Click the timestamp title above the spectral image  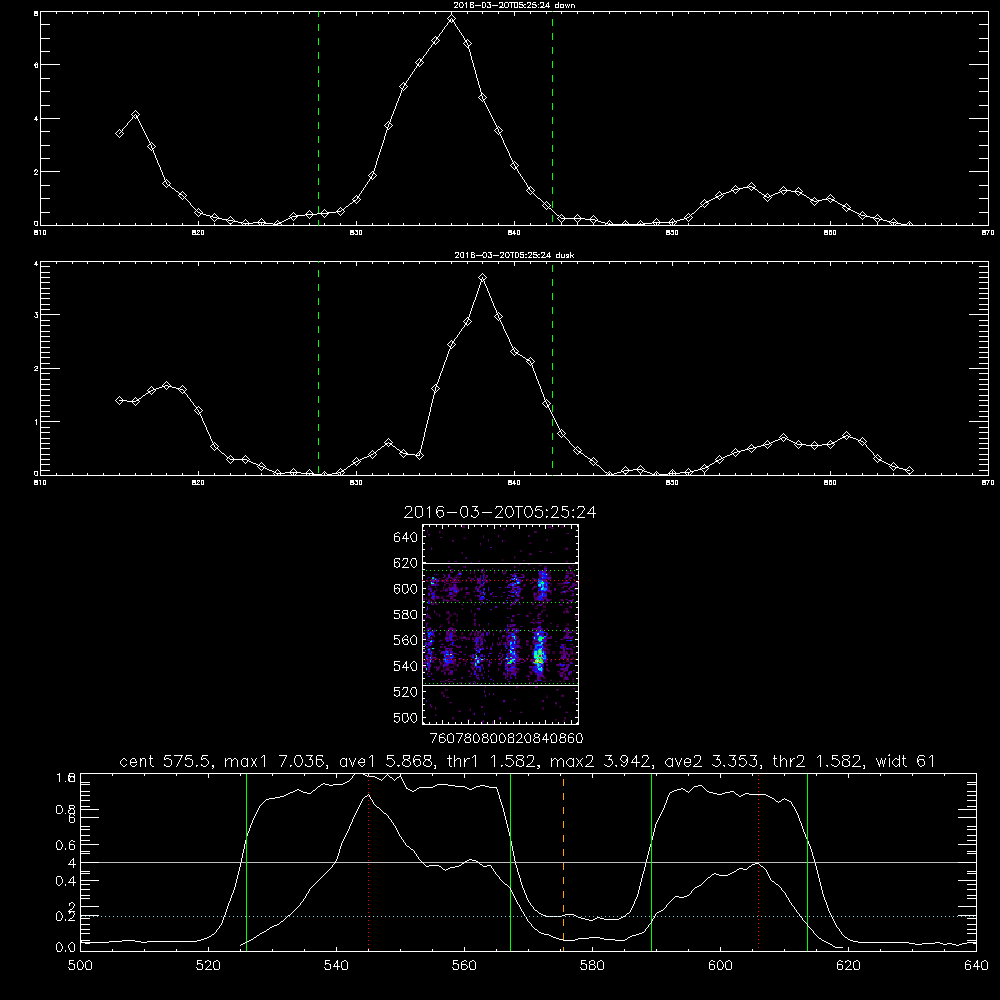(x=500, y=512)
